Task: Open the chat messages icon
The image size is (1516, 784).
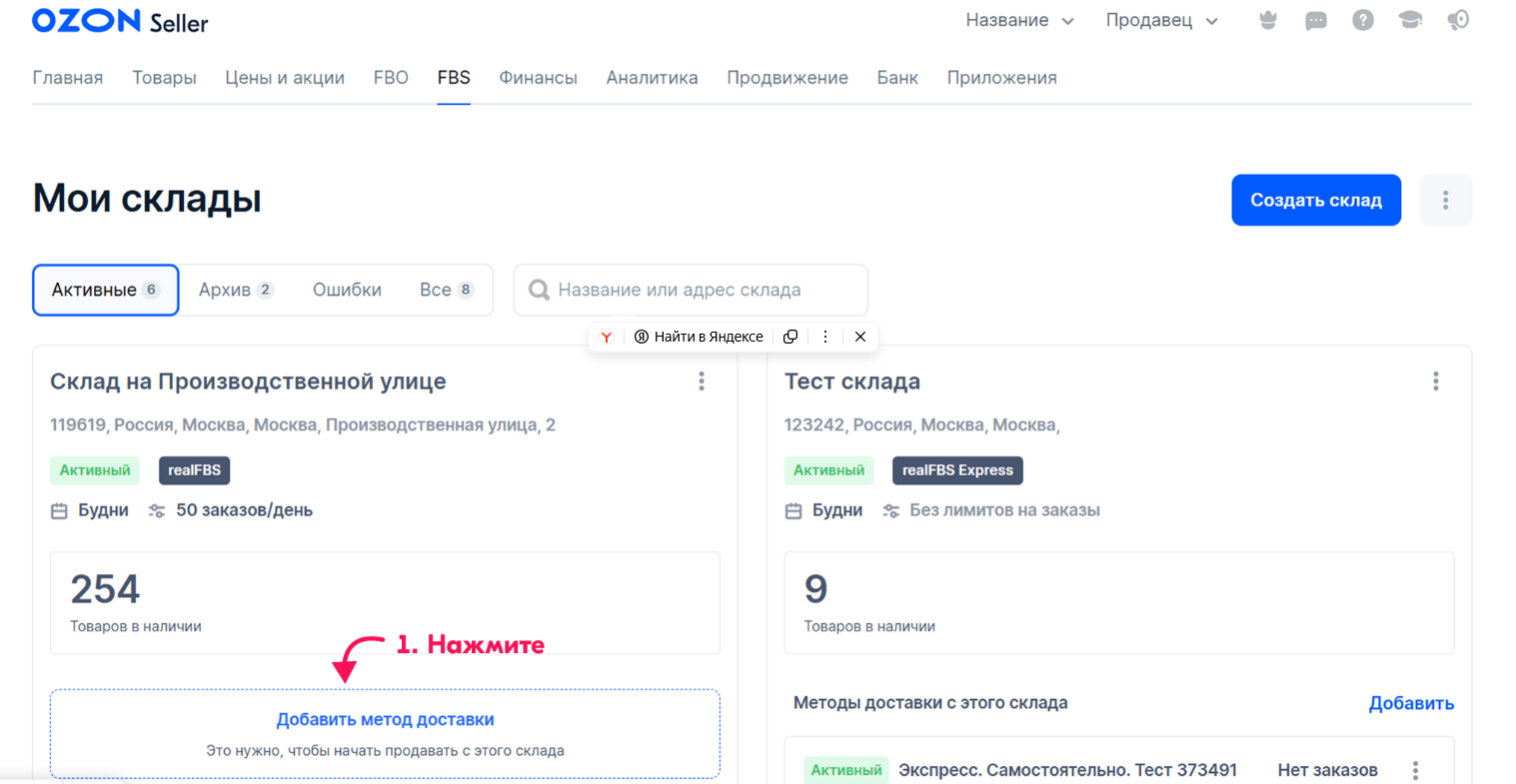Action: pyautogui.click(x=1315, y=21)
